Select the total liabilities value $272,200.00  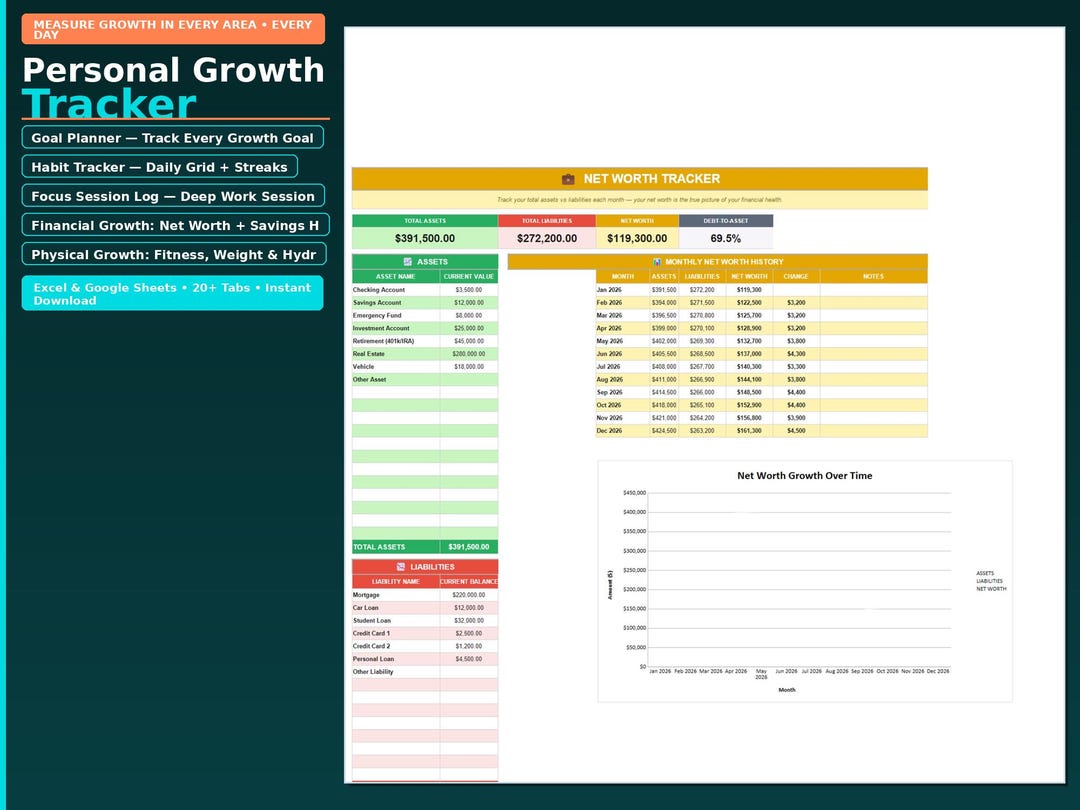tap(547, 238)
